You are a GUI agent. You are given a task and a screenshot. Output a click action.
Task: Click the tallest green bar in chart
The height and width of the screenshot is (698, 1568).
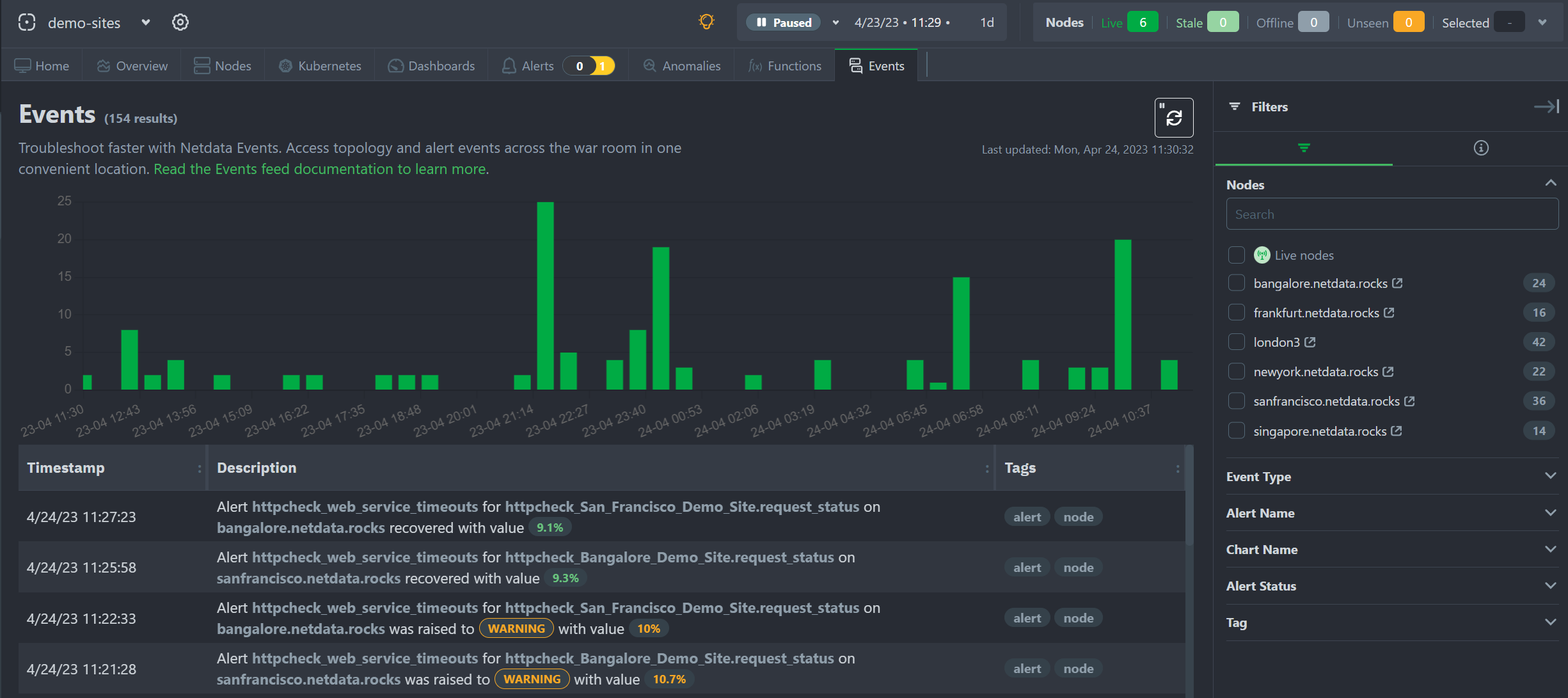[x=545, y=294]
